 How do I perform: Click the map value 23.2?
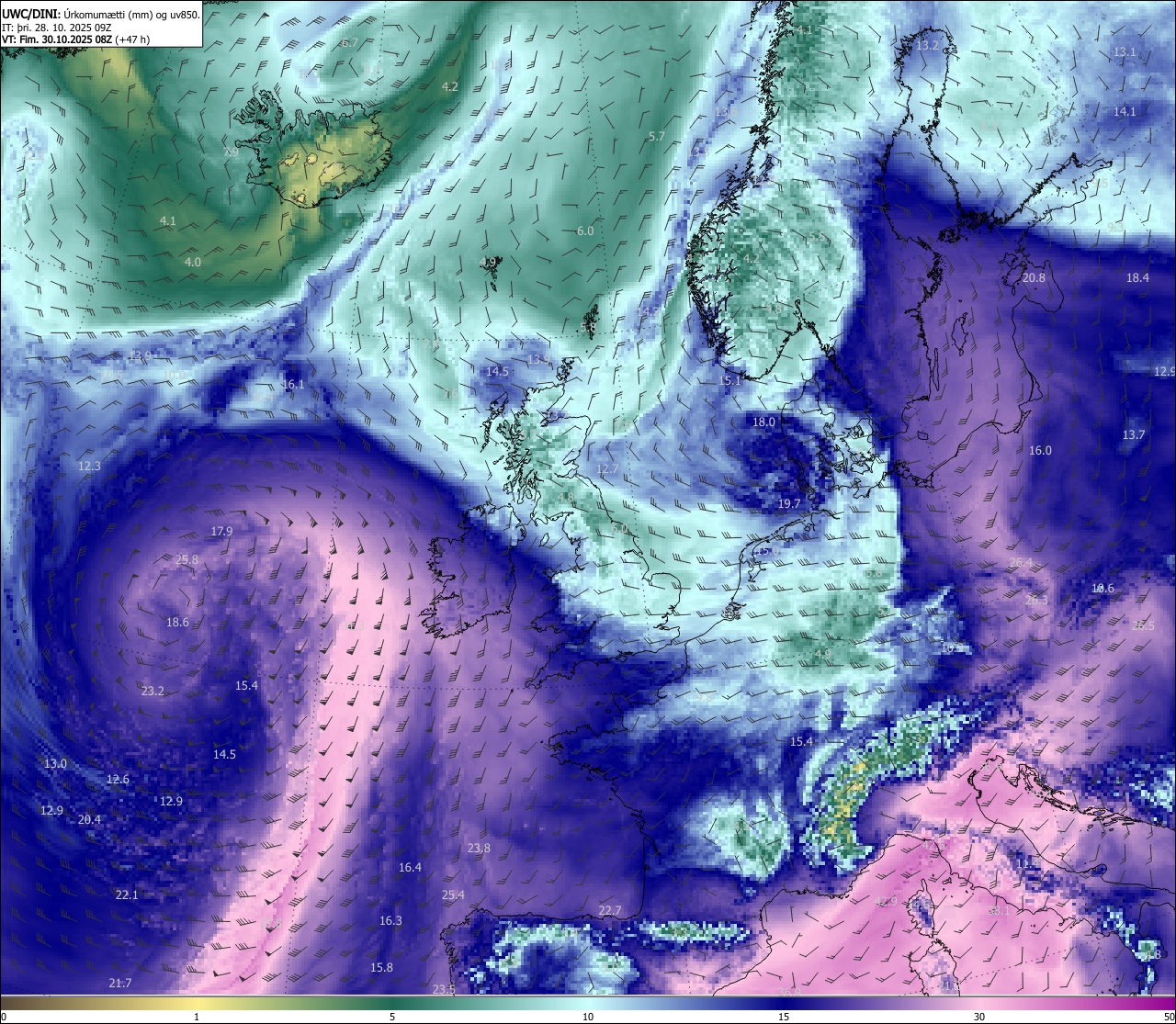pyautogui.click(x=153, y=691)
